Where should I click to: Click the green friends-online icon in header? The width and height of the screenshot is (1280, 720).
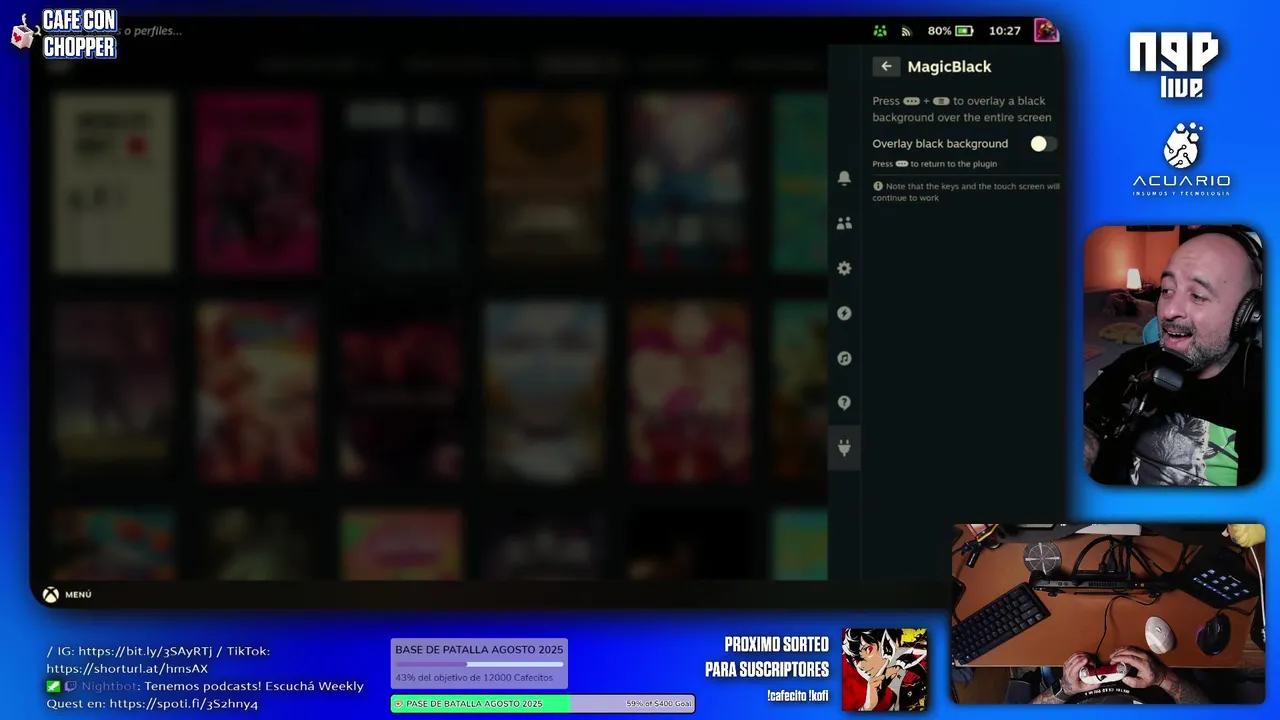(880, 31)
